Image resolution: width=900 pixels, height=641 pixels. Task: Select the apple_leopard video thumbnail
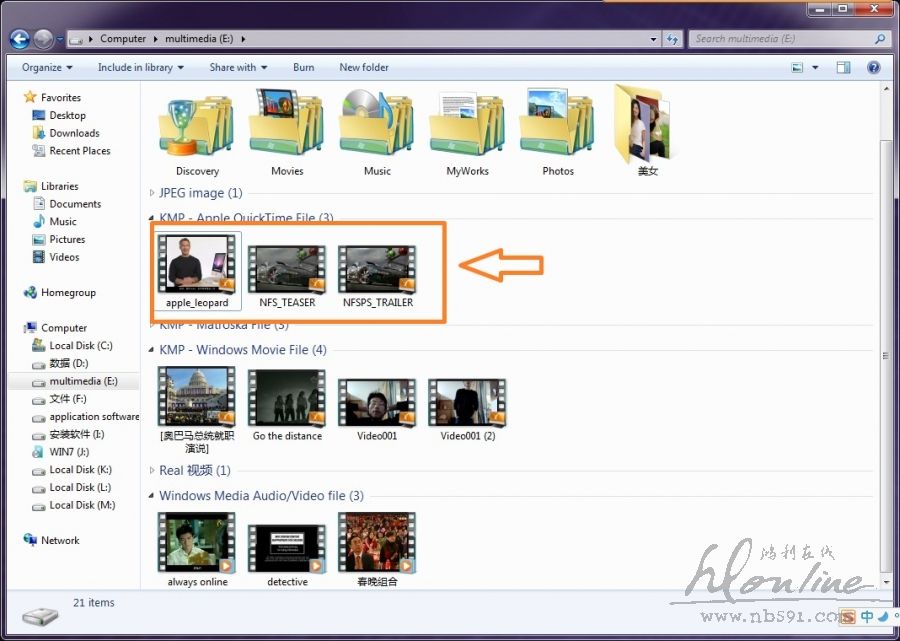coord(197,264)
